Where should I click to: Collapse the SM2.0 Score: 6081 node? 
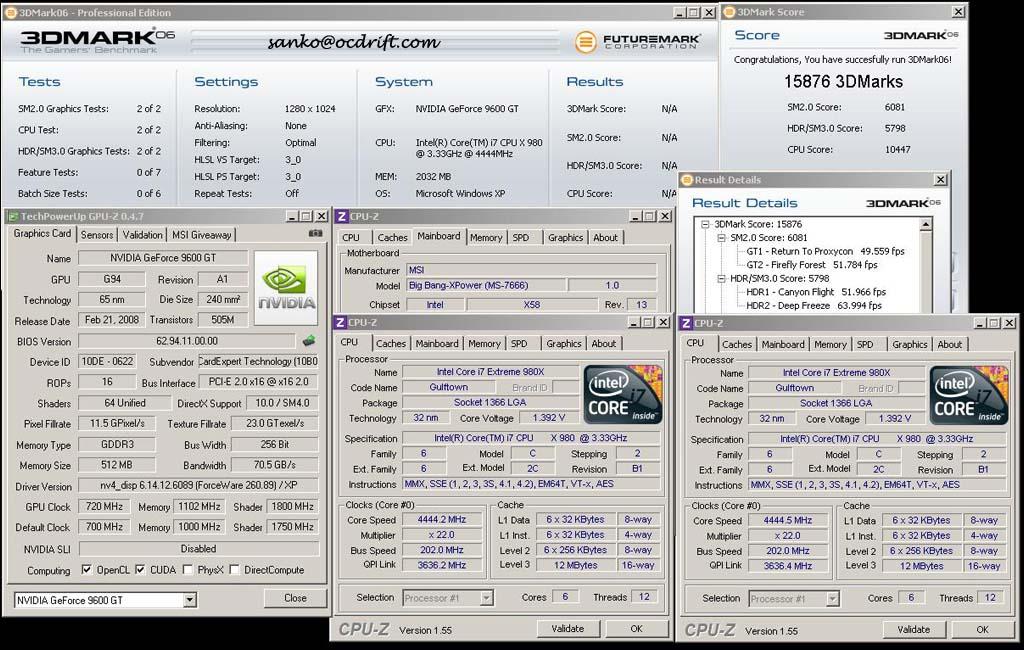click(722, 238)
